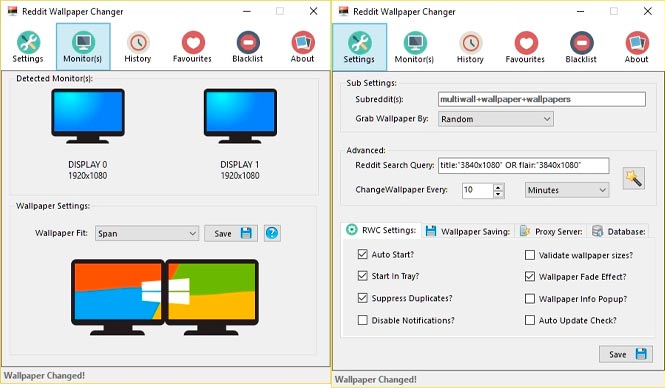Viewport: 665px width, 388px height.
Task: Open Settings in the left window
Action: pyautogui.click(x=28, y=47)
